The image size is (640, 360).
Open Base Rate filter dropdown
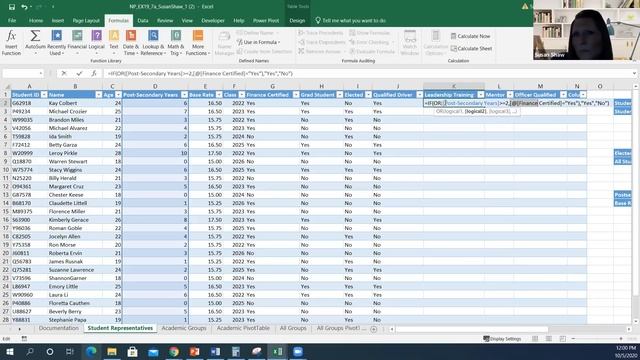click(x=219, y=95)
